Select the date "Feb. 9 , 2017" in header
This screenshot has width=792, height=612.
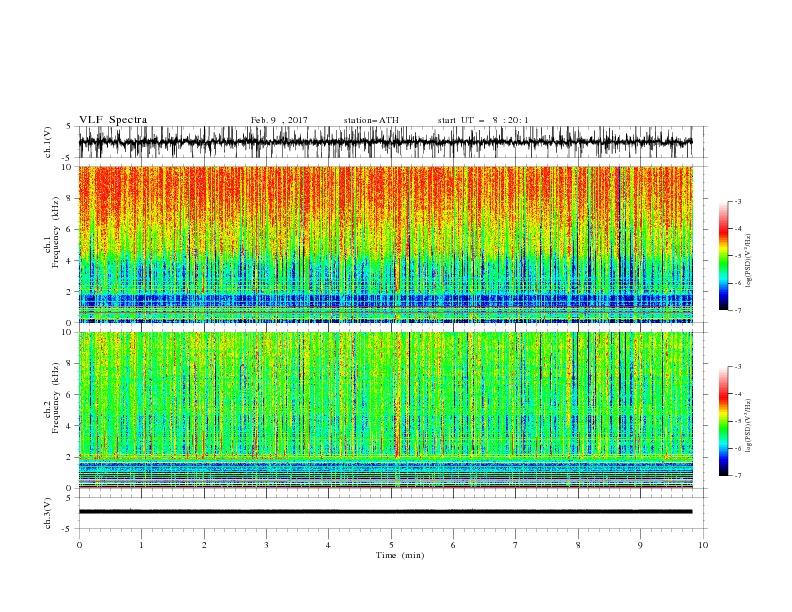coord(279,120)
